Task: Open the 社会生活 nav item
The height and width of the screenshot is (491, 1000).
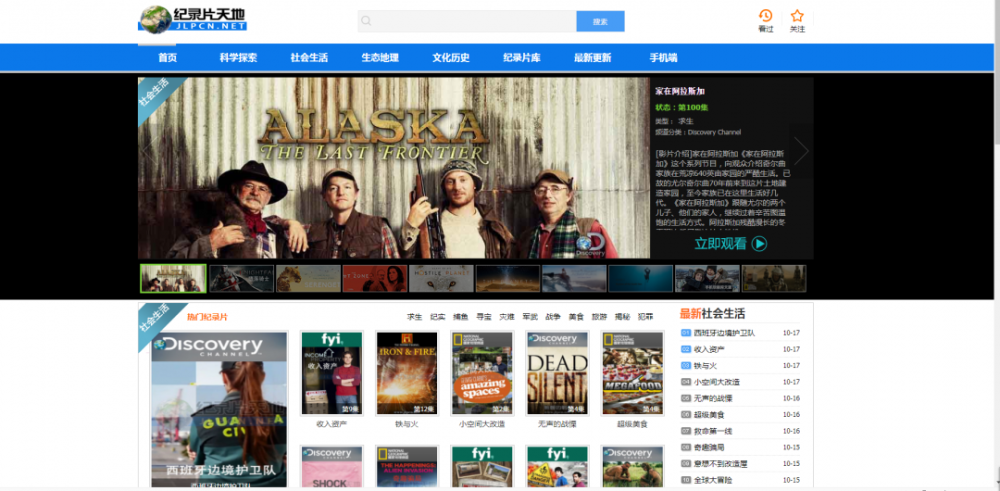Action: point(309,57)
